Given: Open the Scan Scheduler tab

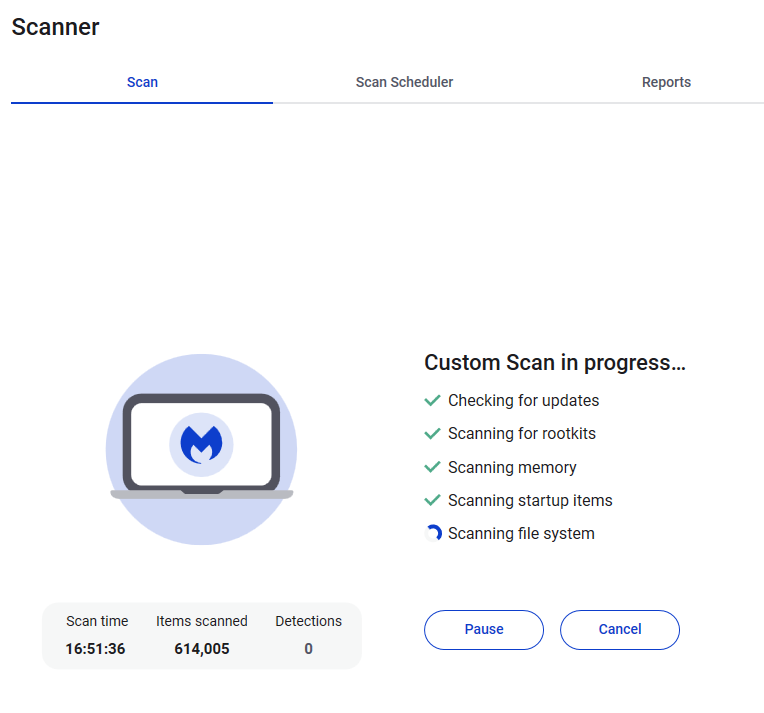Looking at the screenshot, I should coord(404,82).
